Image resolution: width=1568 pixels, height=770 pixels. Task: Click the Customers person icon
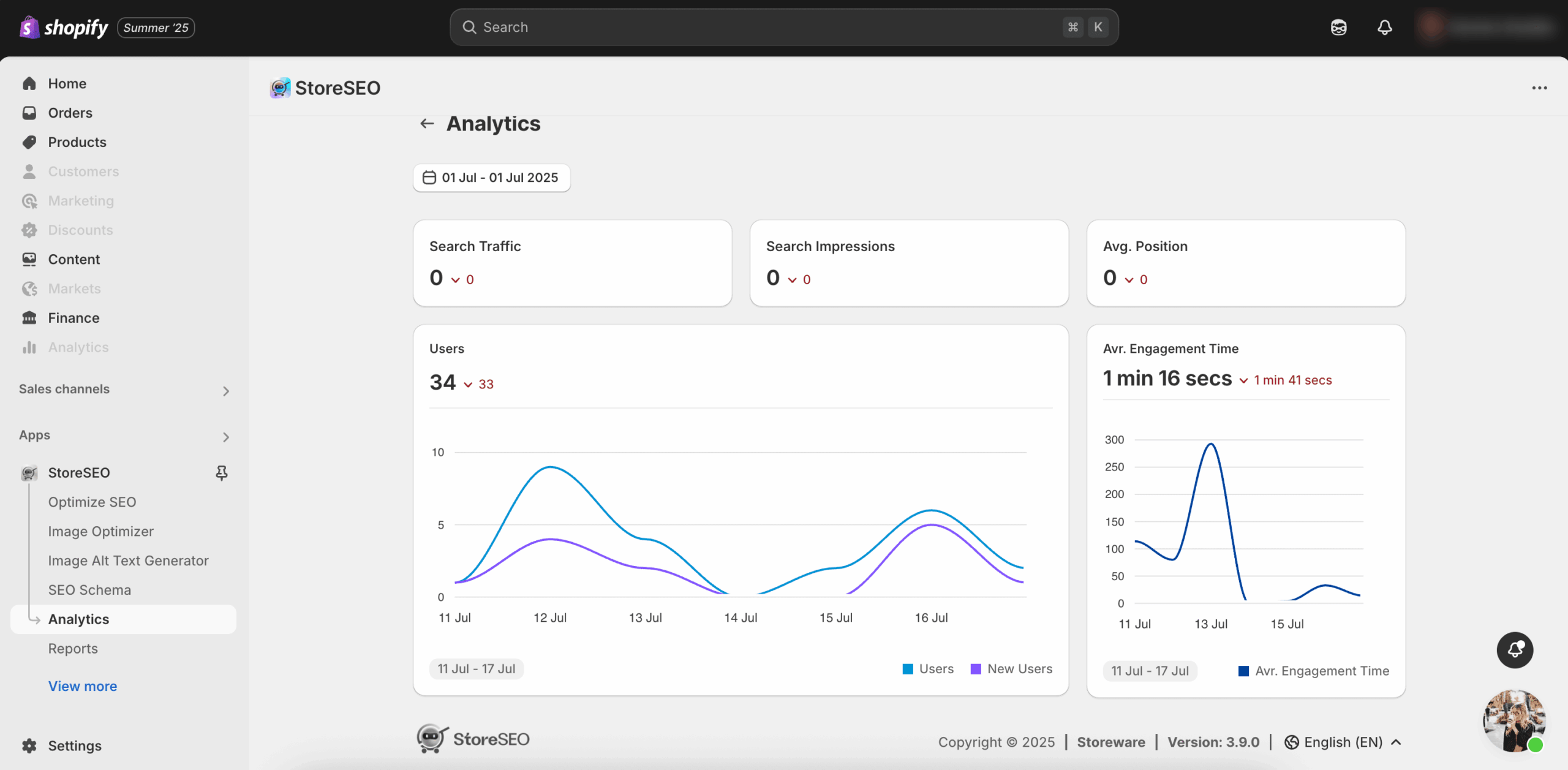tap(29, 172)
